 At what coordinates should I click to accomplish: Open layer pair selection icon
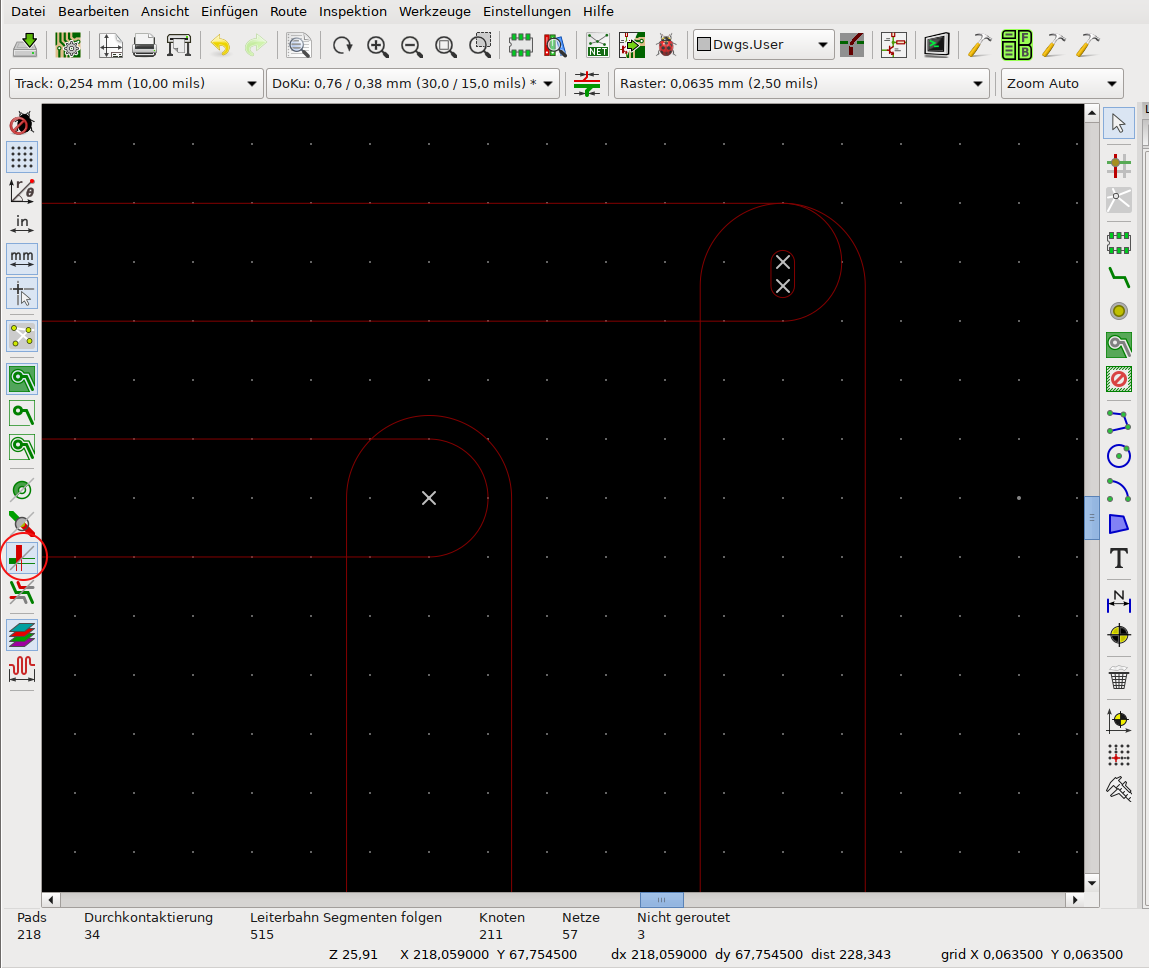851,45
